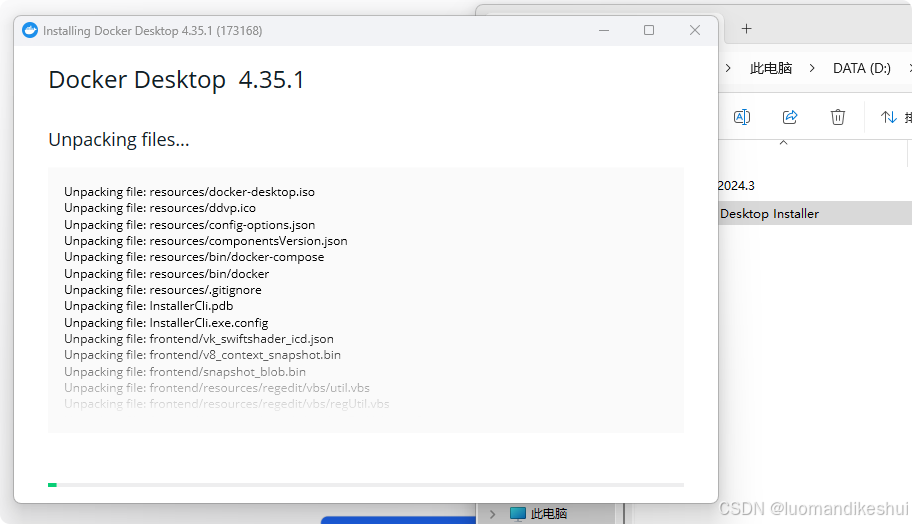Viewport: 912px width, 524px height.
Task: Select log line 'frontend/resources/regedit/vbs/regUtil.vbs'
Action: [227, 404]
